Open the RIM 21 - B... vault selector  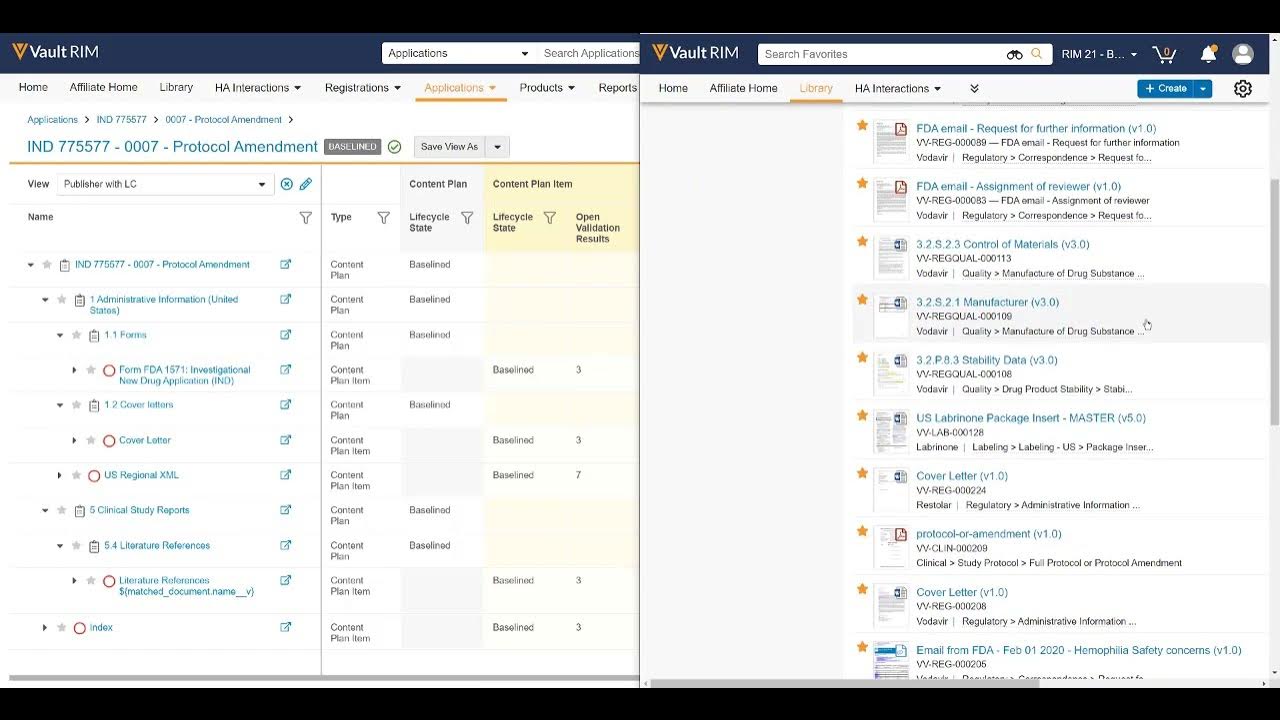(1100, 54)
